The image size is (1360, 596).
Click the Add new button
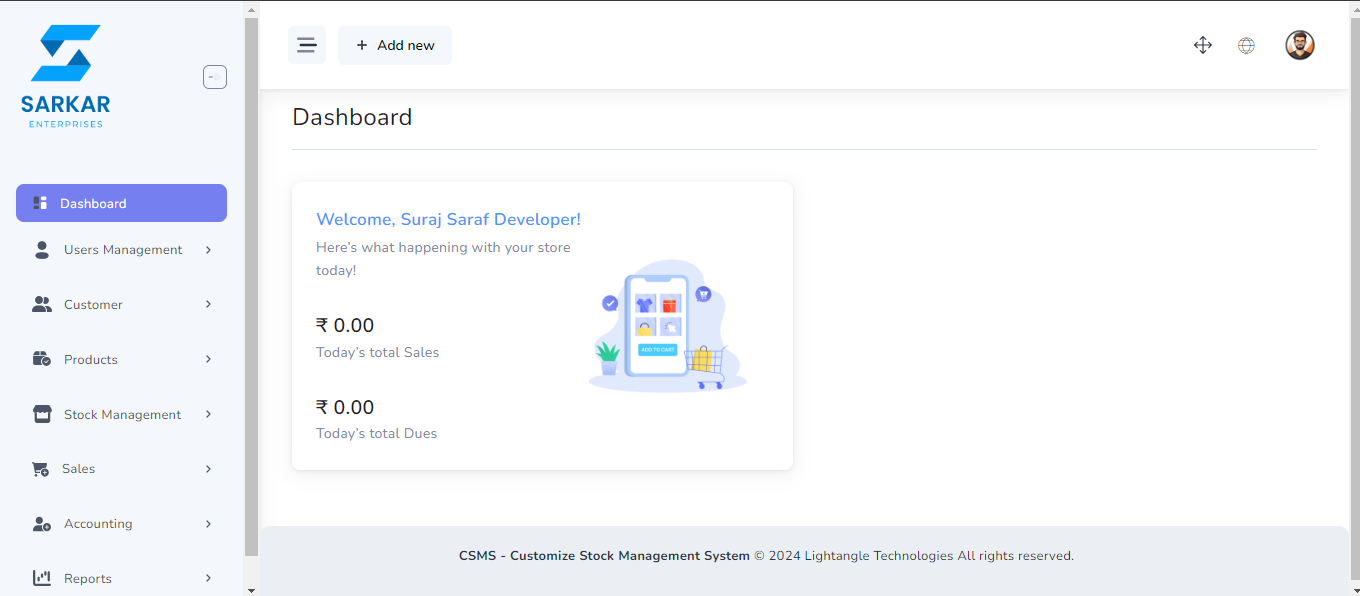click(x=395, y=45)
